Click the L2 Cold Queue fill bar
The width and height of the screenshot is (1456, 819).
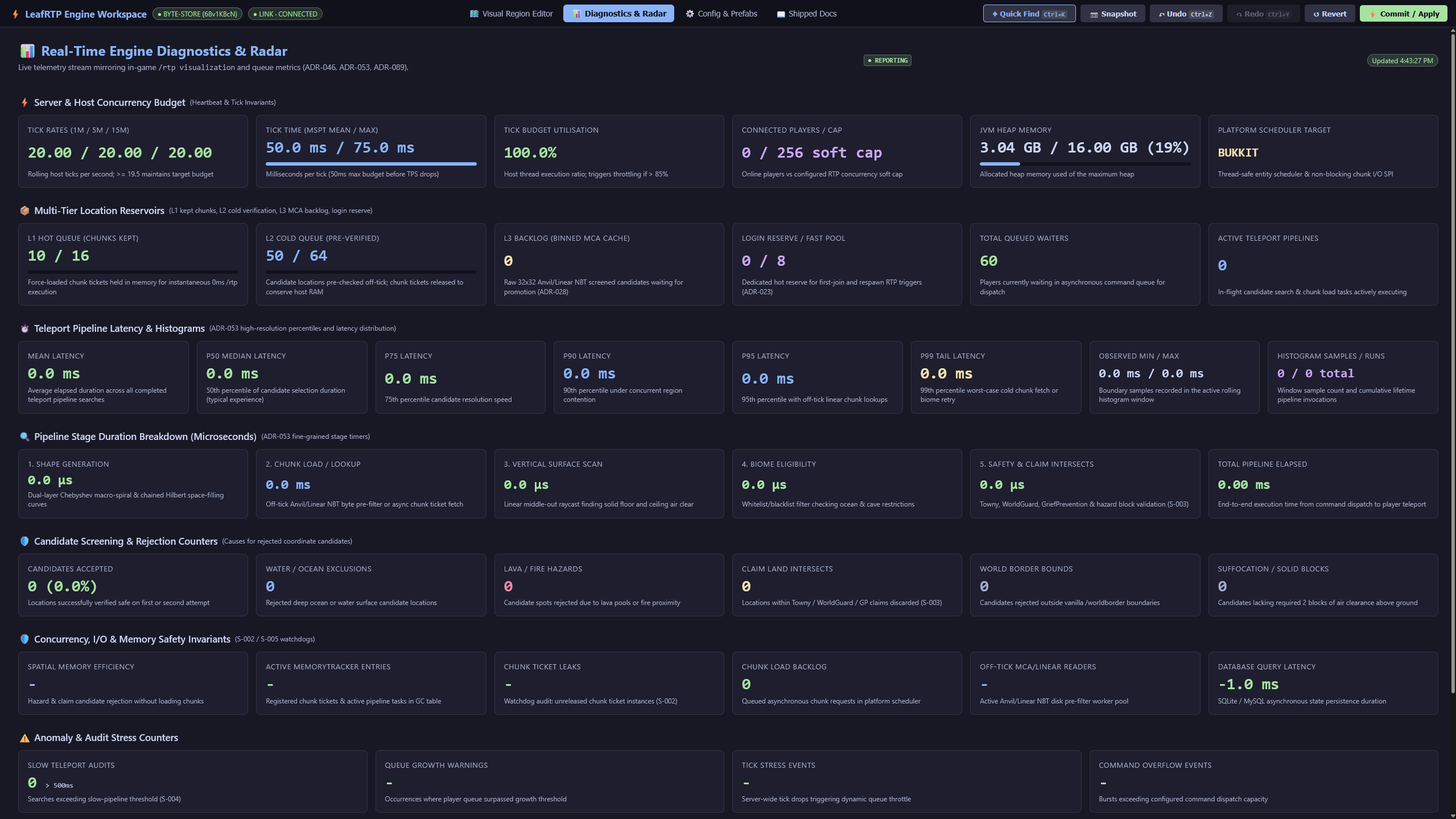point(371,272)
